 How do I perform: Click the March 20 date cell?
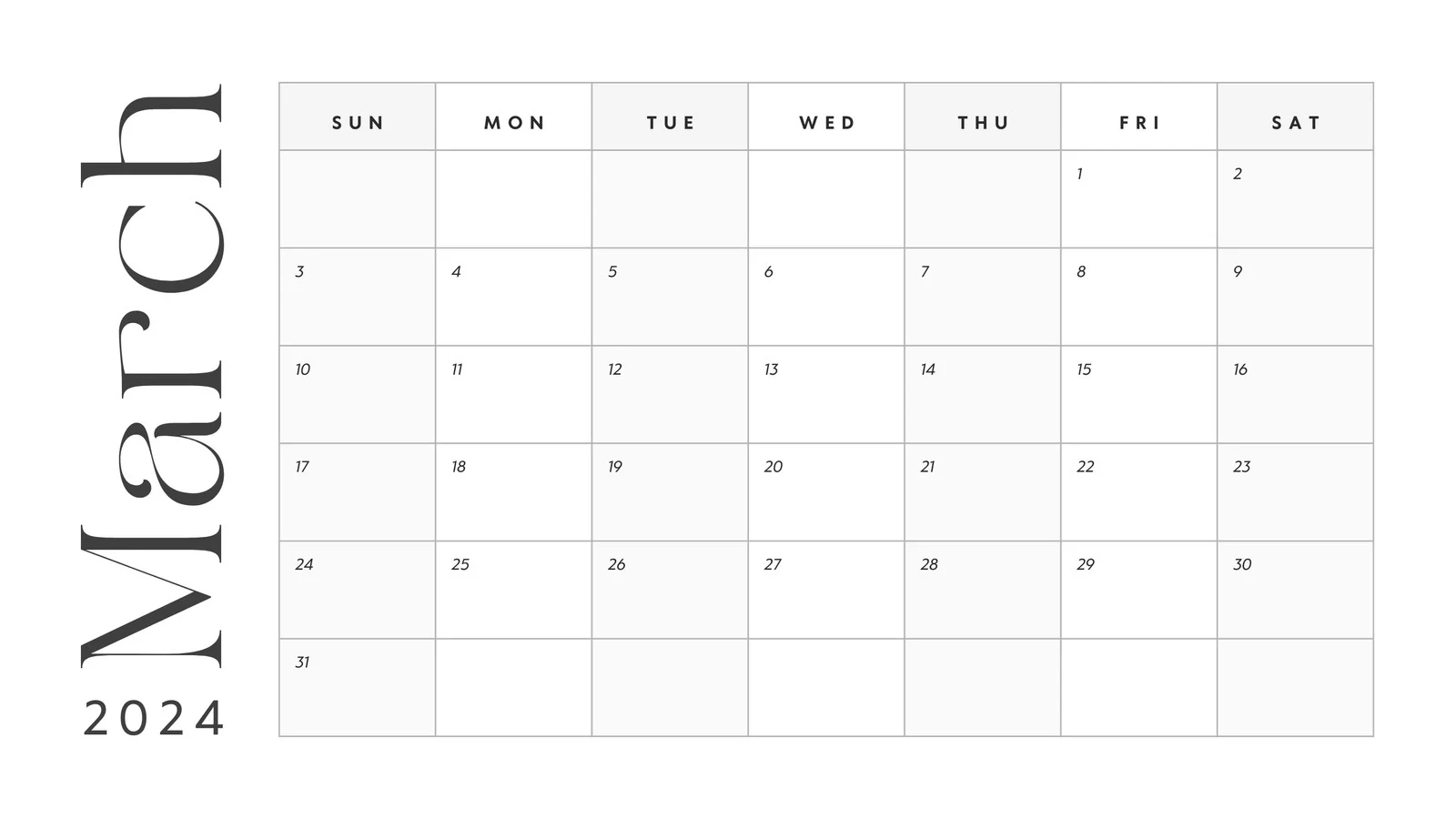826,492
